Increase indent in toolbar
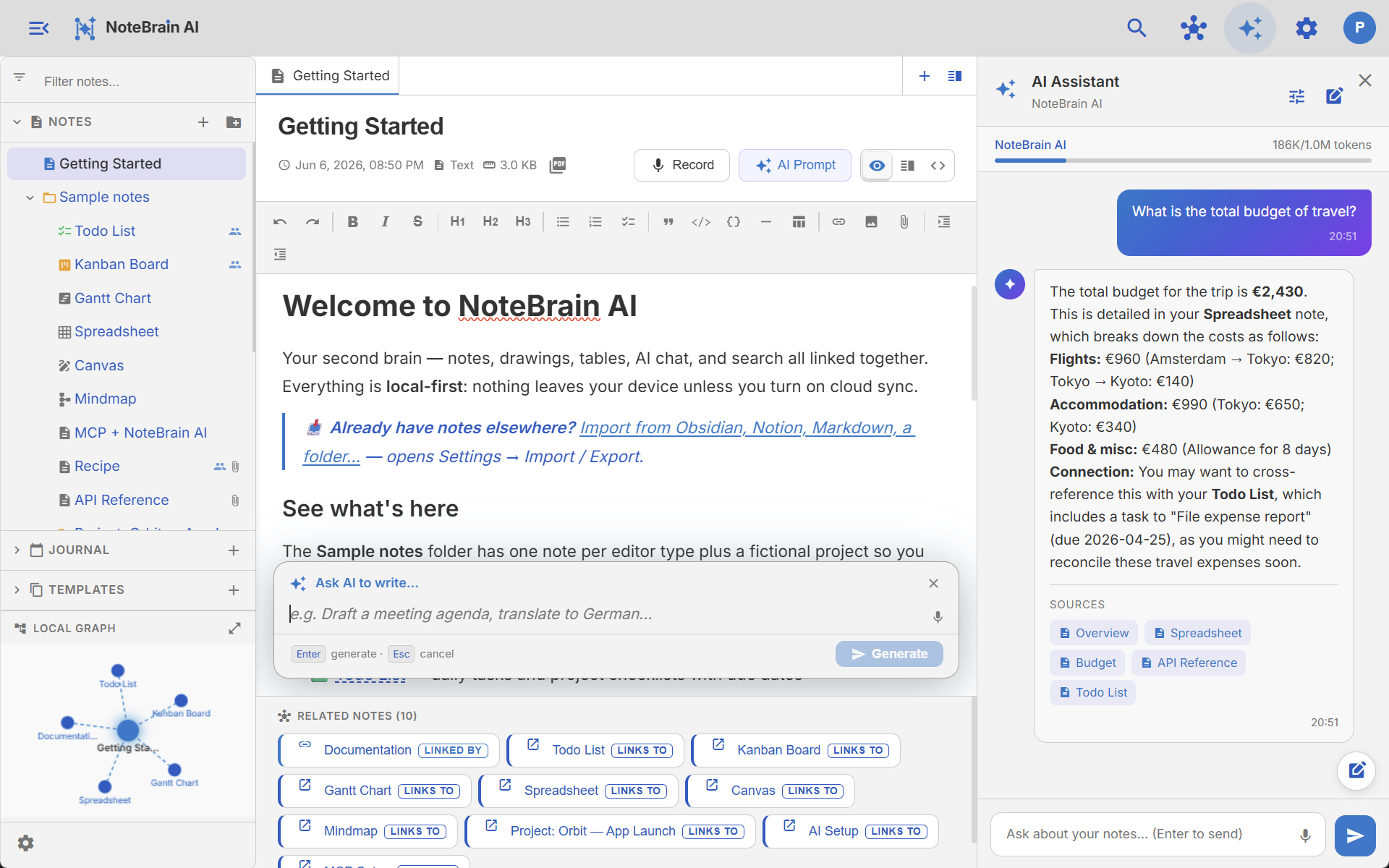1389x868 pixels. (x=944, y=222)
